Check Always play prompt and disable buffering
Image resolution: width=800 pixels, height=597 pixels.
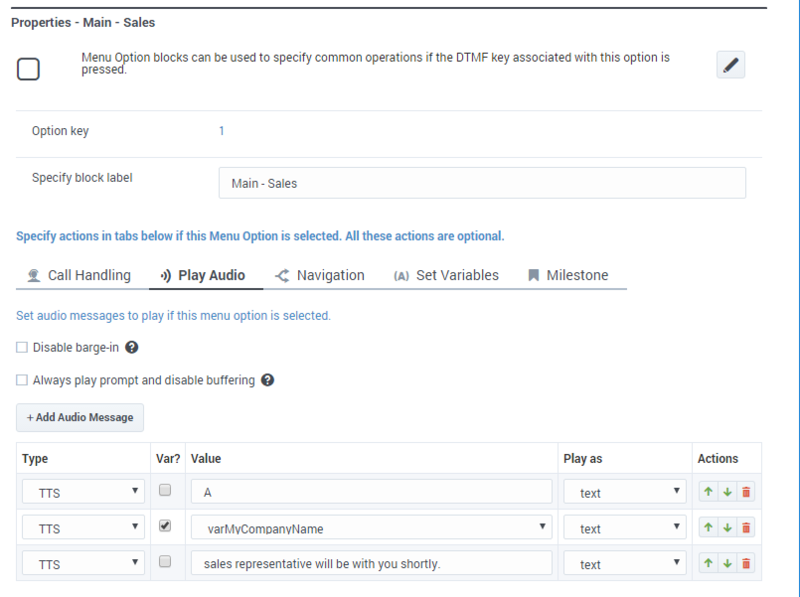tap(22, 380)
